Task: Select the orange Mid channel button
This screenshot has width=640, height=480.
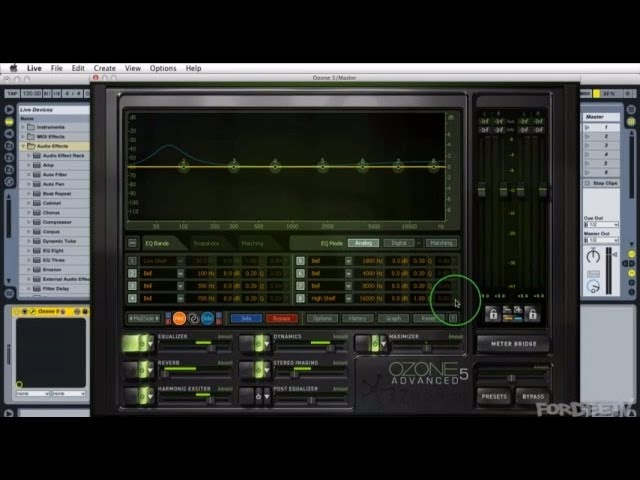Action: click(179, 318)
